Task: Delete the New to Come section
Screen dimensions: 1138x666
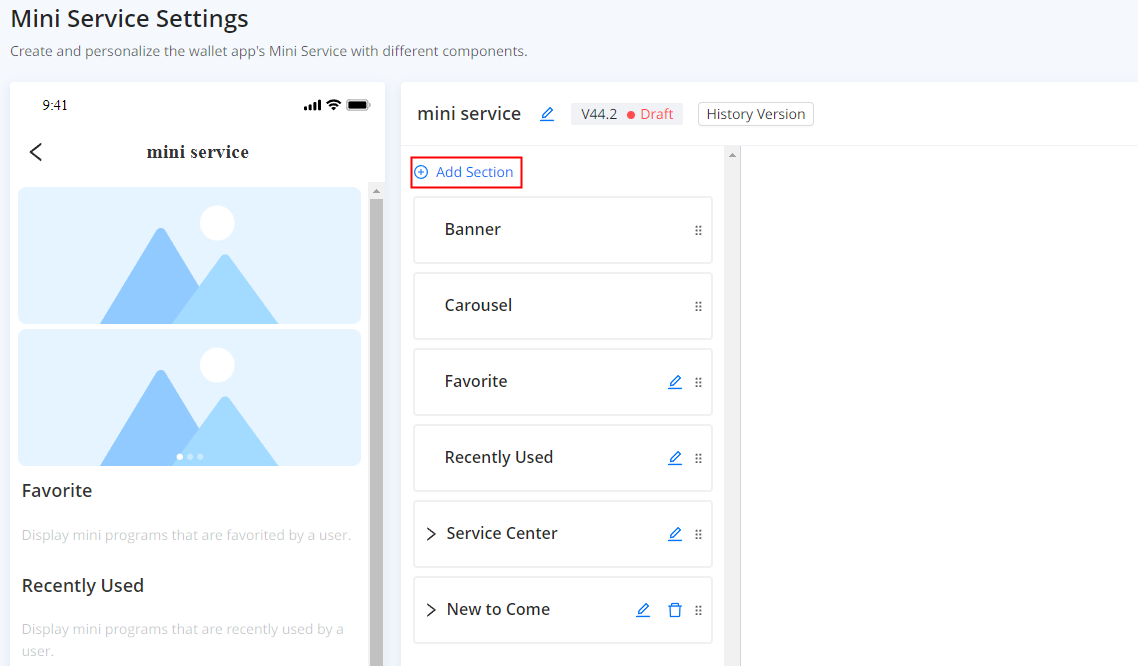Action: click(x=675, y=610)
